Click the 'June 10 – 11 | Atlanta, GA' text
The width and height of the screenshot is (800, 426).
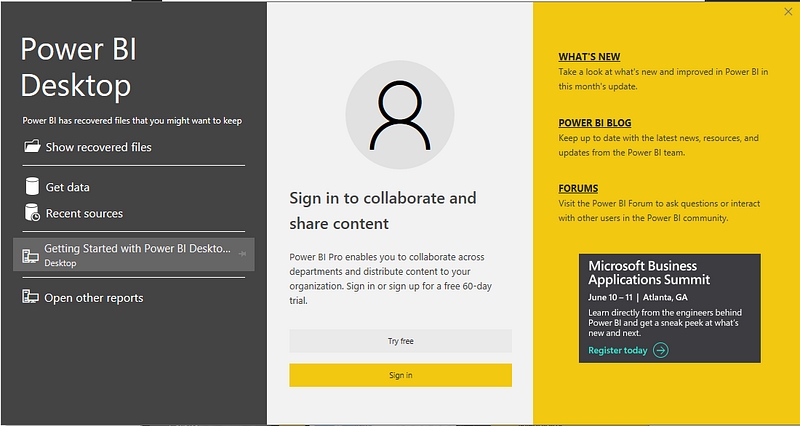pyautogui.click(x=638, y=297)
